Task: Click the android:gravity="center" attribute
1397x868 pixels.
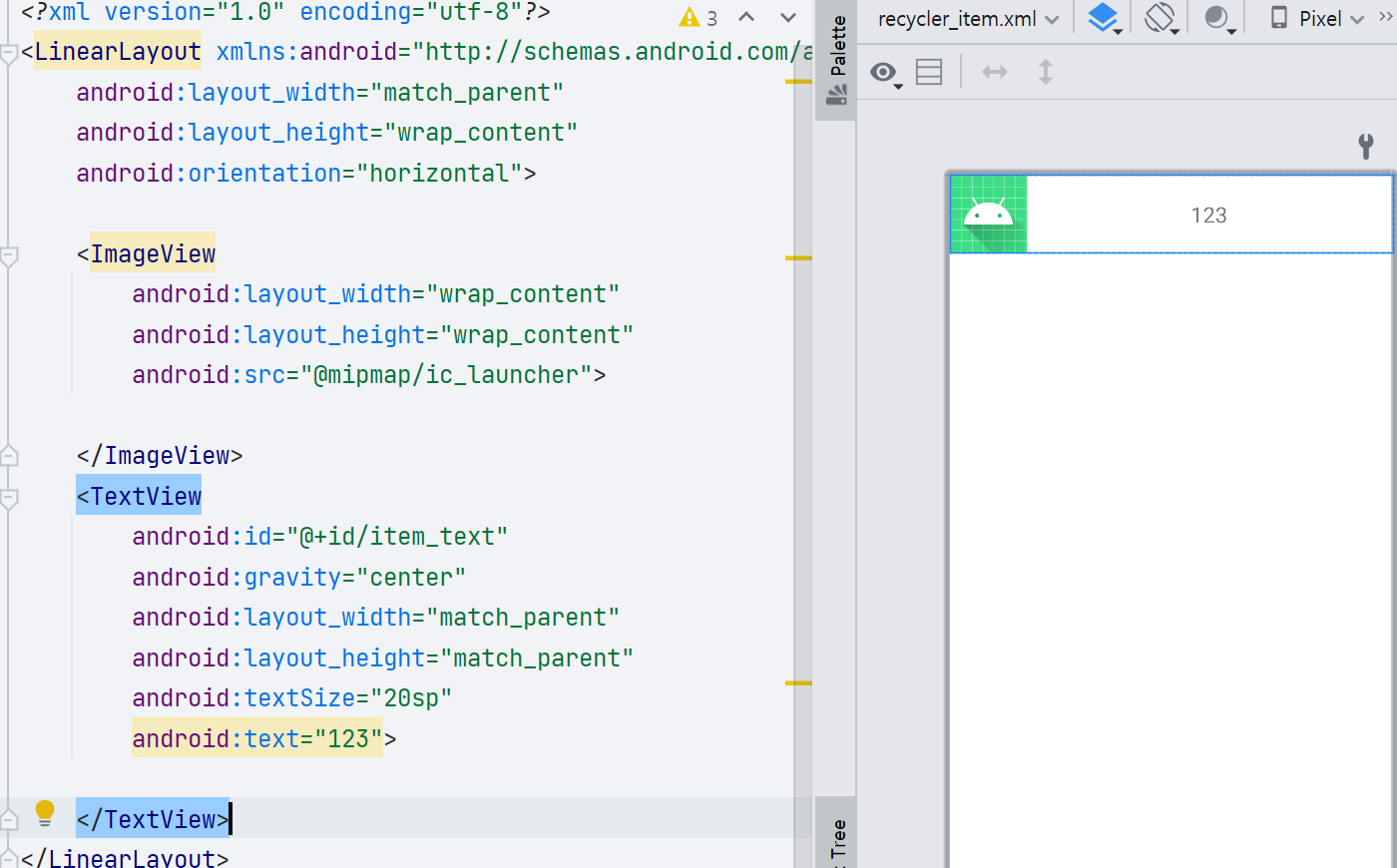Action: pyautogui.click(x=298, y=578)
